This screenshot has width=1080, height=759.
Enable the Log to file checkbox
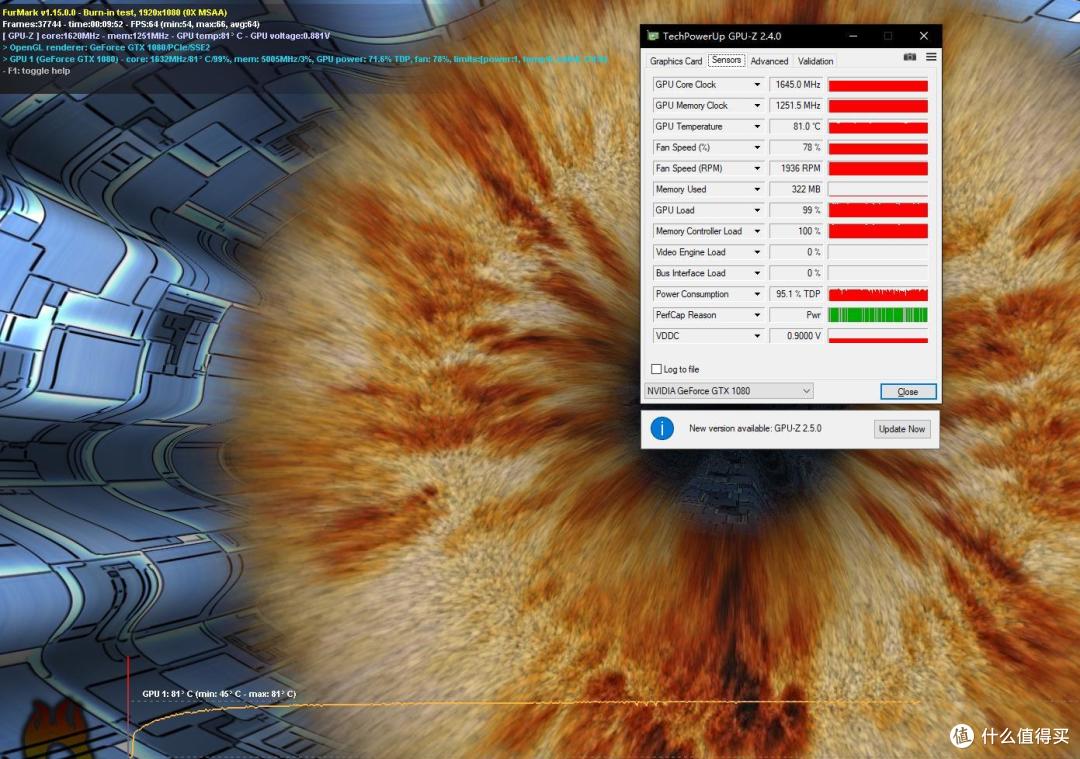pyautogui.click(x=656, y=369)
